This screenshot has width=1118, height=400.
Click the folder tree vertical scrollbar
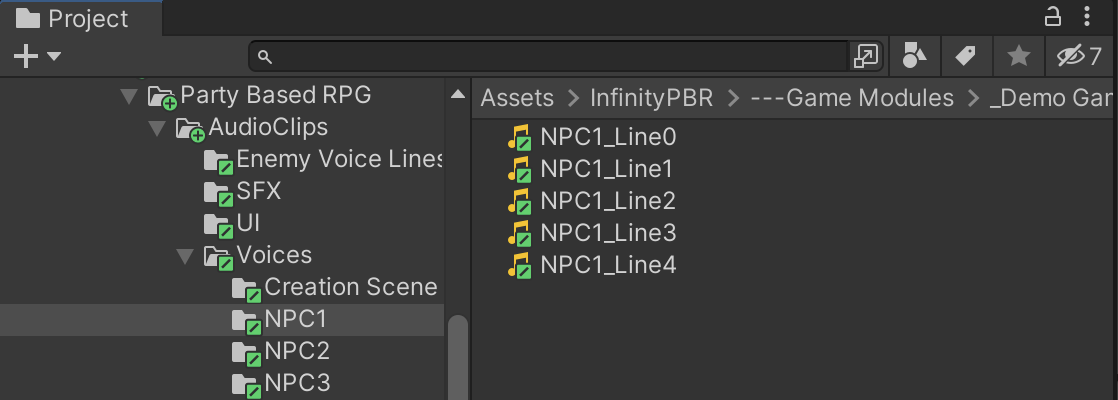click(457, 355)
